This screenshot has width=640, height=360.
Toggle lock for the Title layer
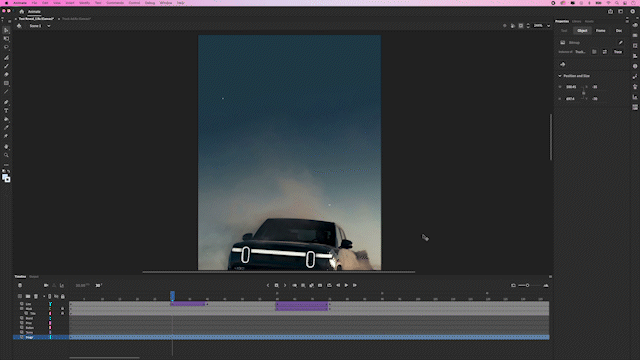tap(62, 313)
